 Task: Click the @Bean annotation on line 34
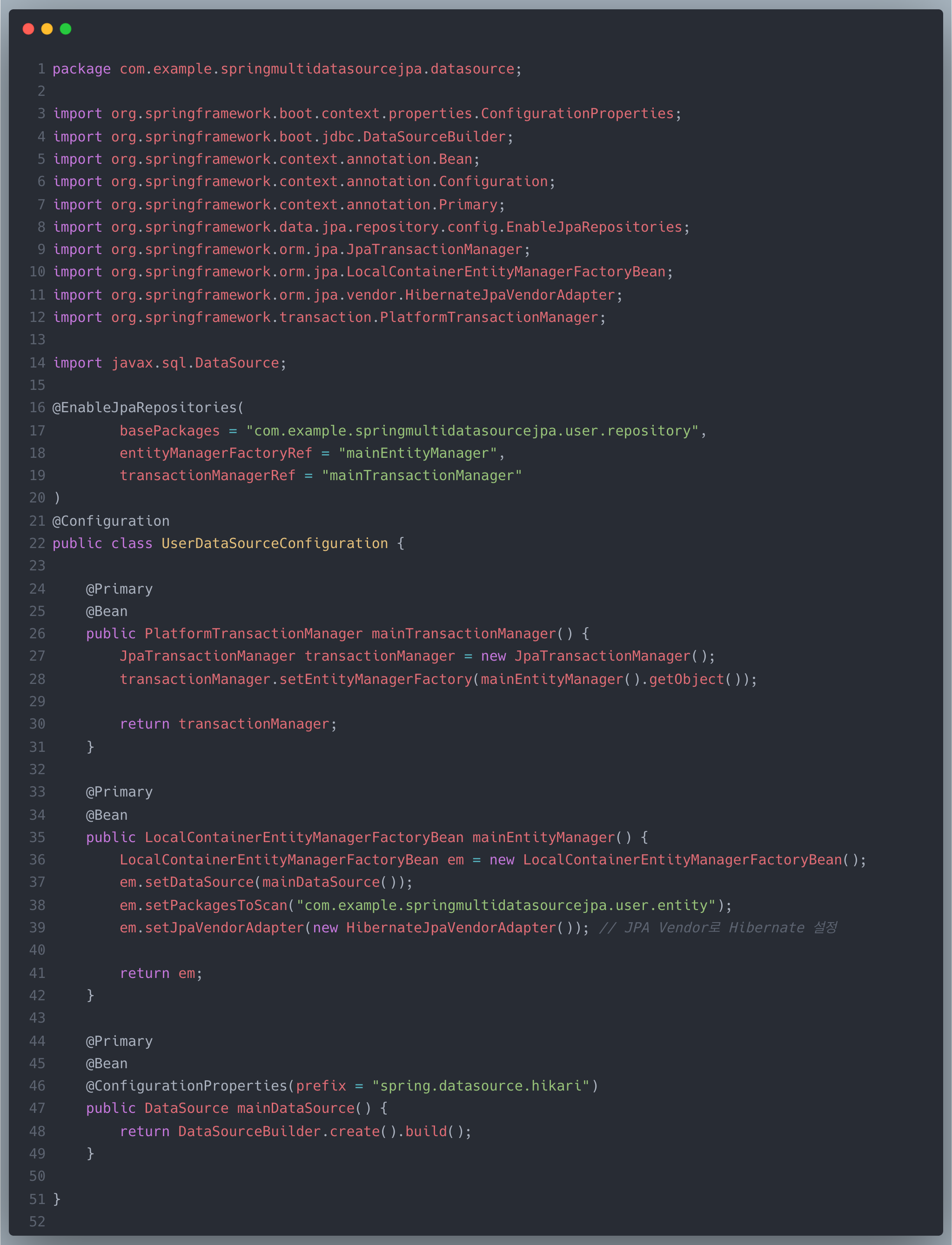coord(107,815)
